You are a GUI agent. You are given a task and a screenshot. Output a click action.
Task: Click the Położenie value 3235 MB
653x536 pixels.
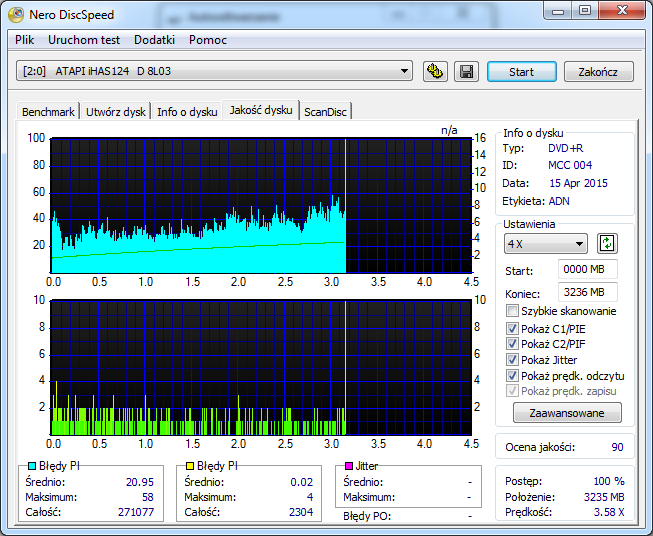click(604, 497)
